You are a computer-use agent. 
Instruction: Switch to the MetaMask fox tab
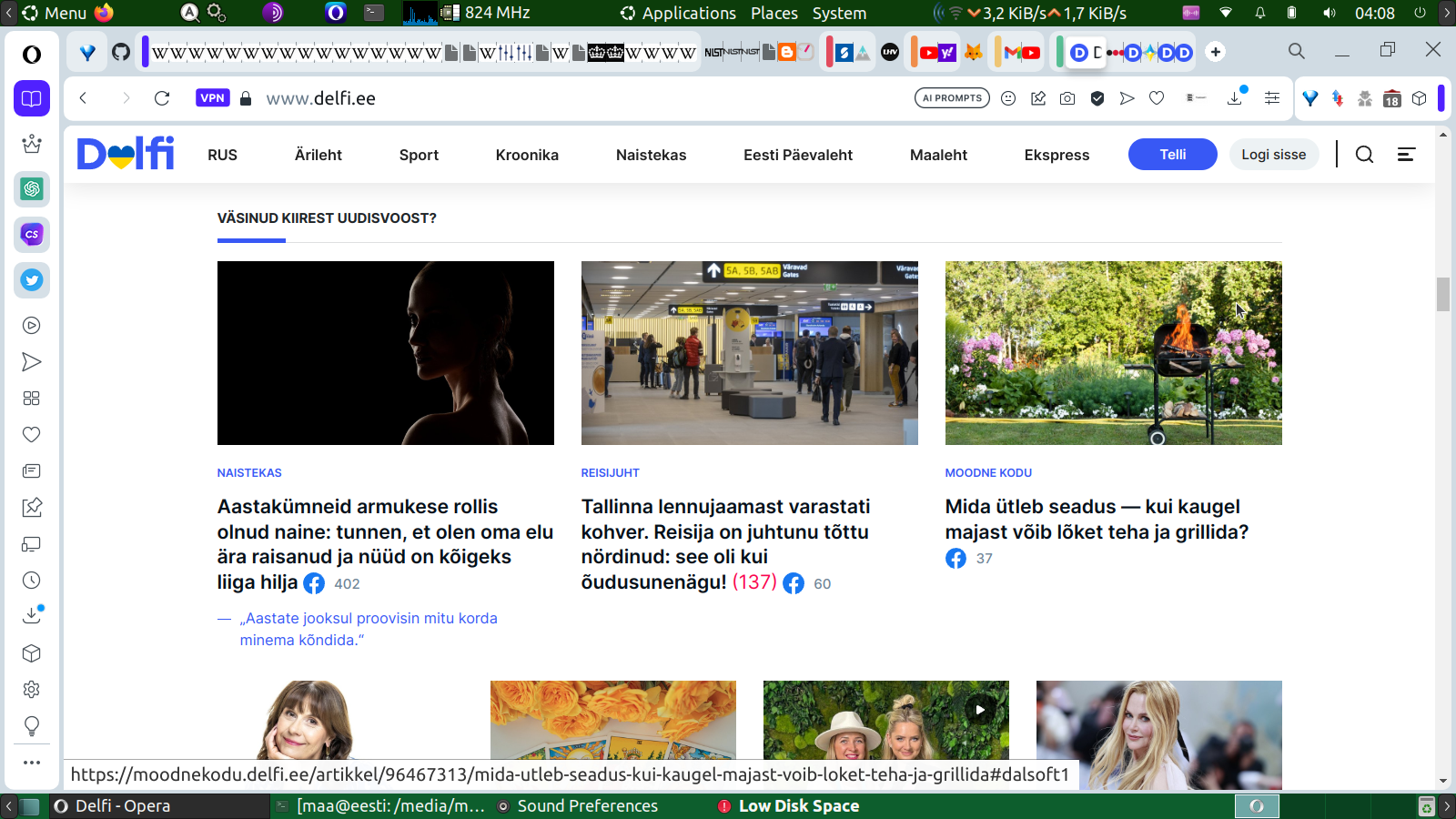pos(974,53)
